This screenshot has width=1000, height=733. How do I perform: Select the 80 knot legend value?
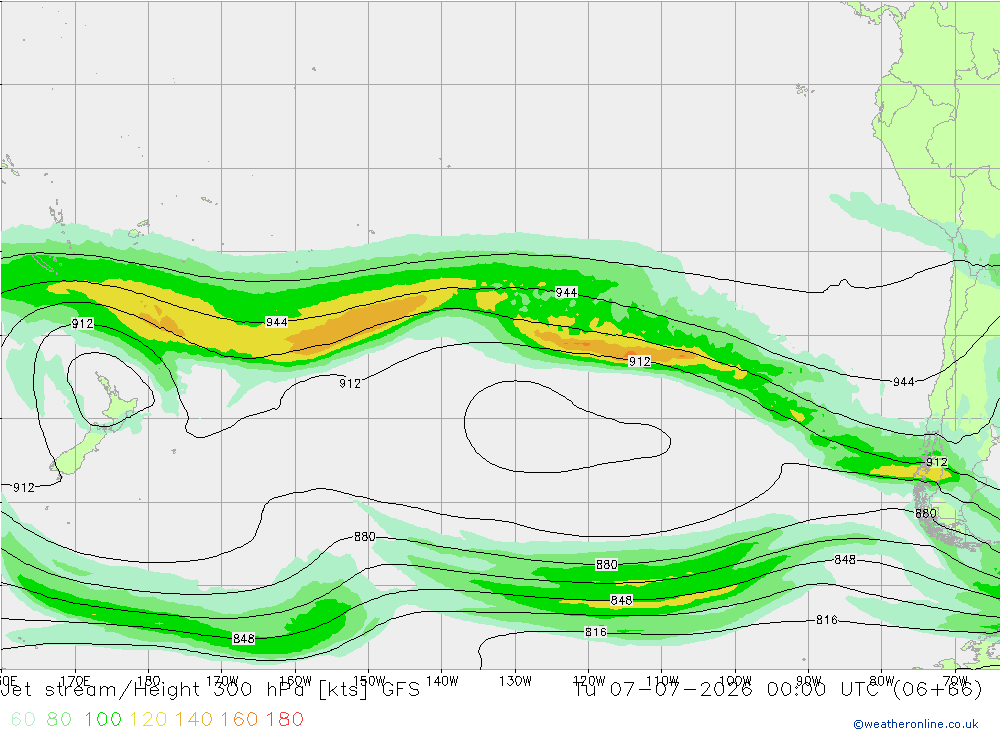tap(59, 719)
